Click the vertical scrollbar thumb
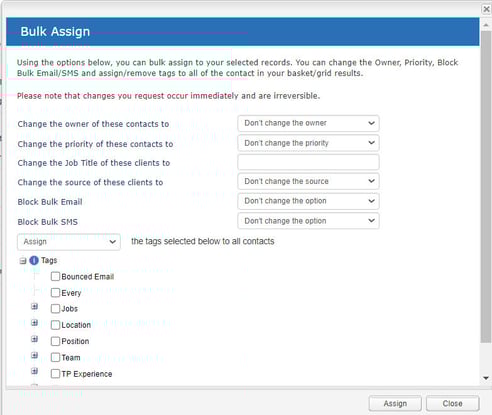The width and height of the screenshot is (492, 415). 486,187
